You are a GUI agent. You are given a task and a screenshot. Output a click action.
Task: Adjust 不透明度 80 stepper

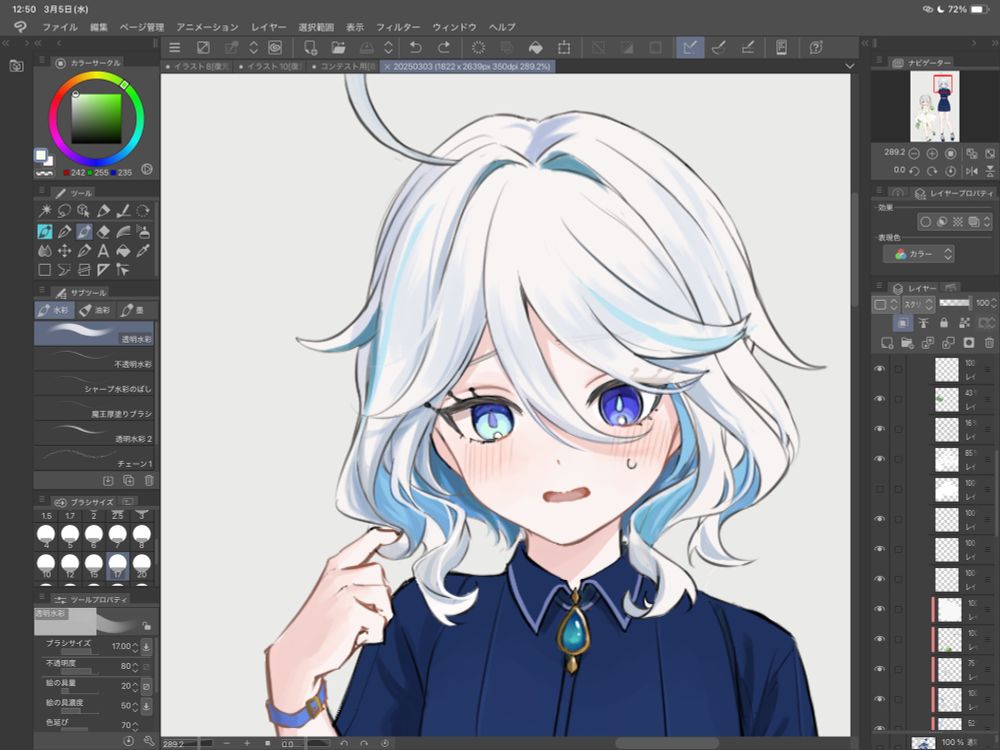pos(135,667)
